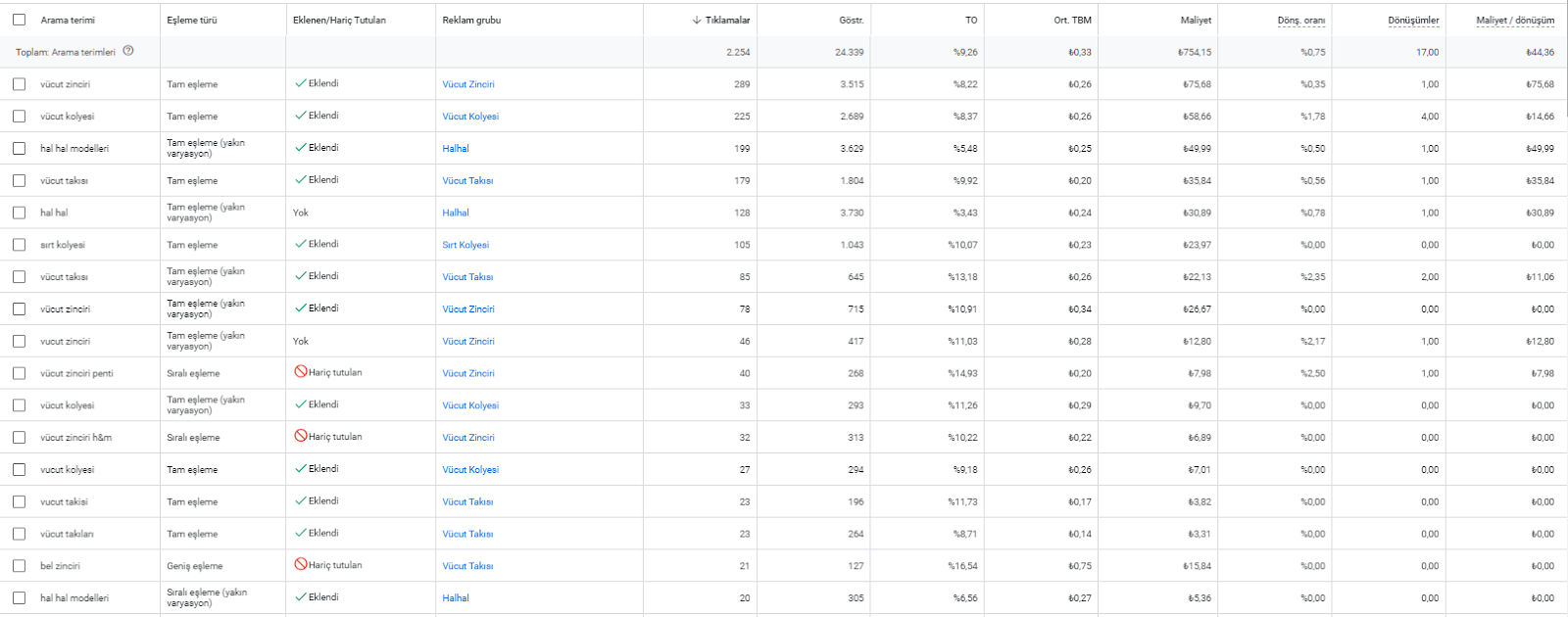
Task: Click the TO column header
Action: point(971,20)
